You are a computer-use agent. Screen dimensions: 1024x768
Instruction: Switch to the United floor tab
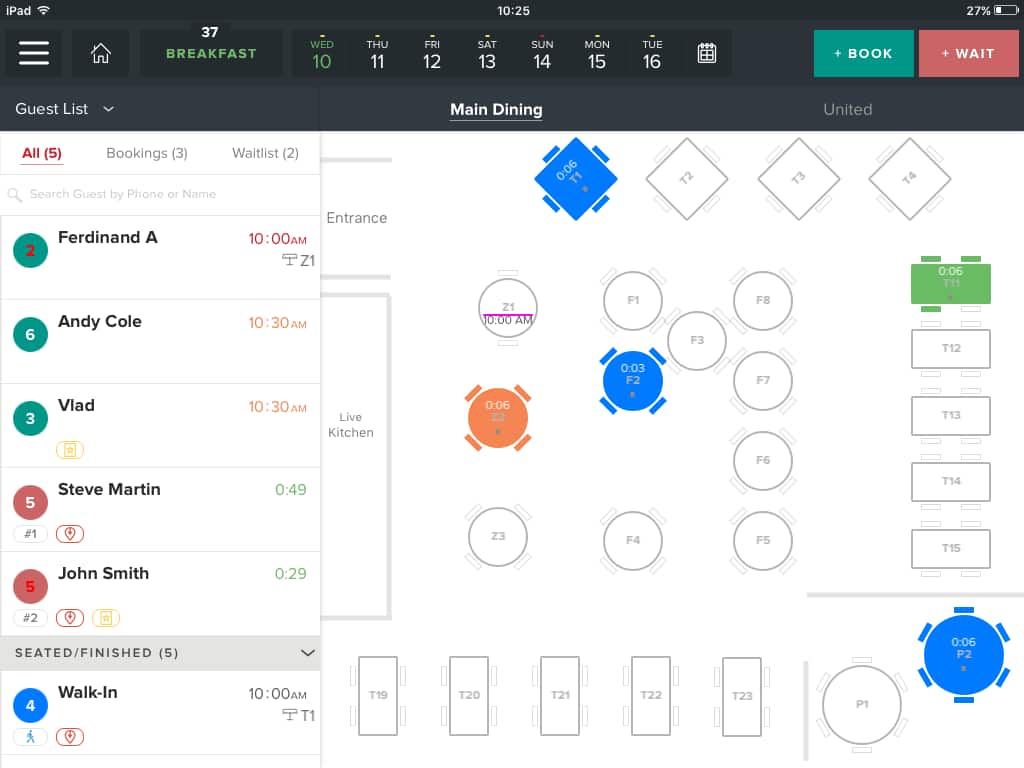click(x=847, y=110)
